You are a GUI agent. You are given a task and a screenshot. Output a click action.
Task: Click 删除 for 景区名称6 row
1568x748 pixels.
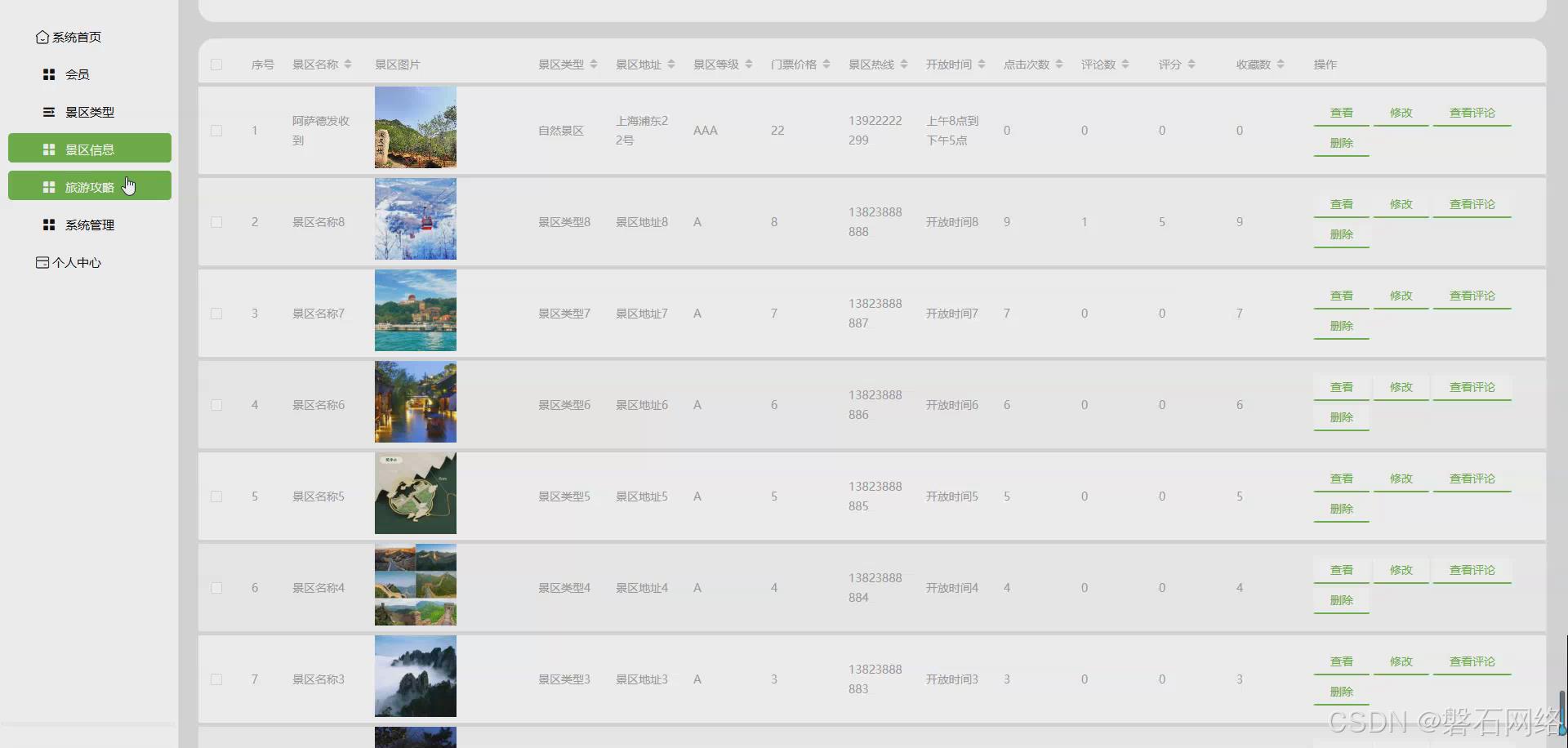point(1341,417)
